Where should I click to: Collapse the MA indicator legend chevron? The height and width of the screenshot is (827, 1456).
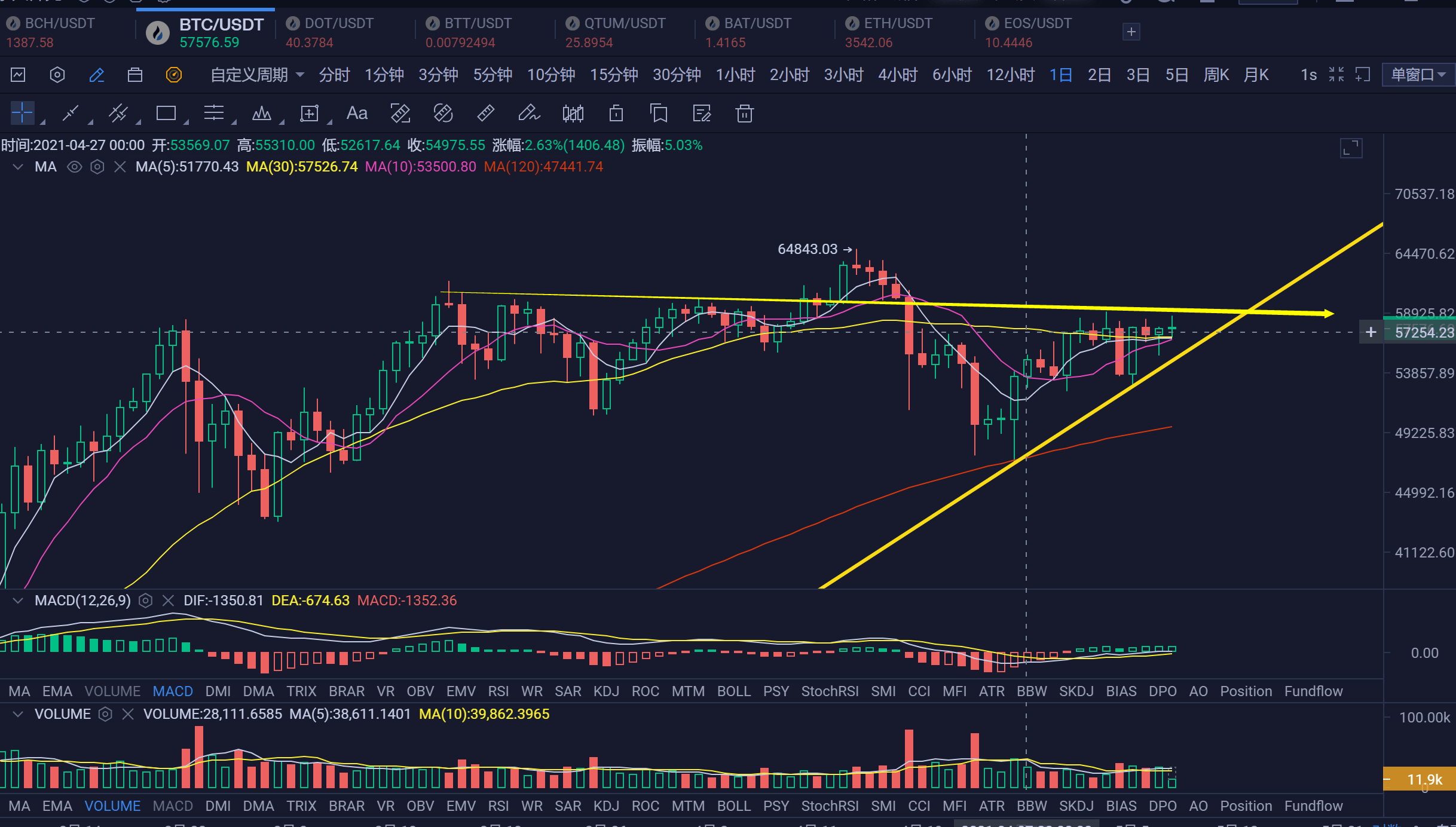coord(18,167)
